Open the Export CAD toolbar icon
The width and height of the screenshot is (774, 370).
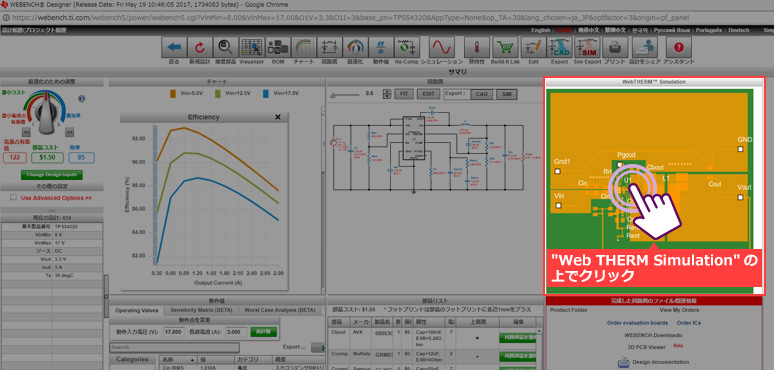(559, 47)
